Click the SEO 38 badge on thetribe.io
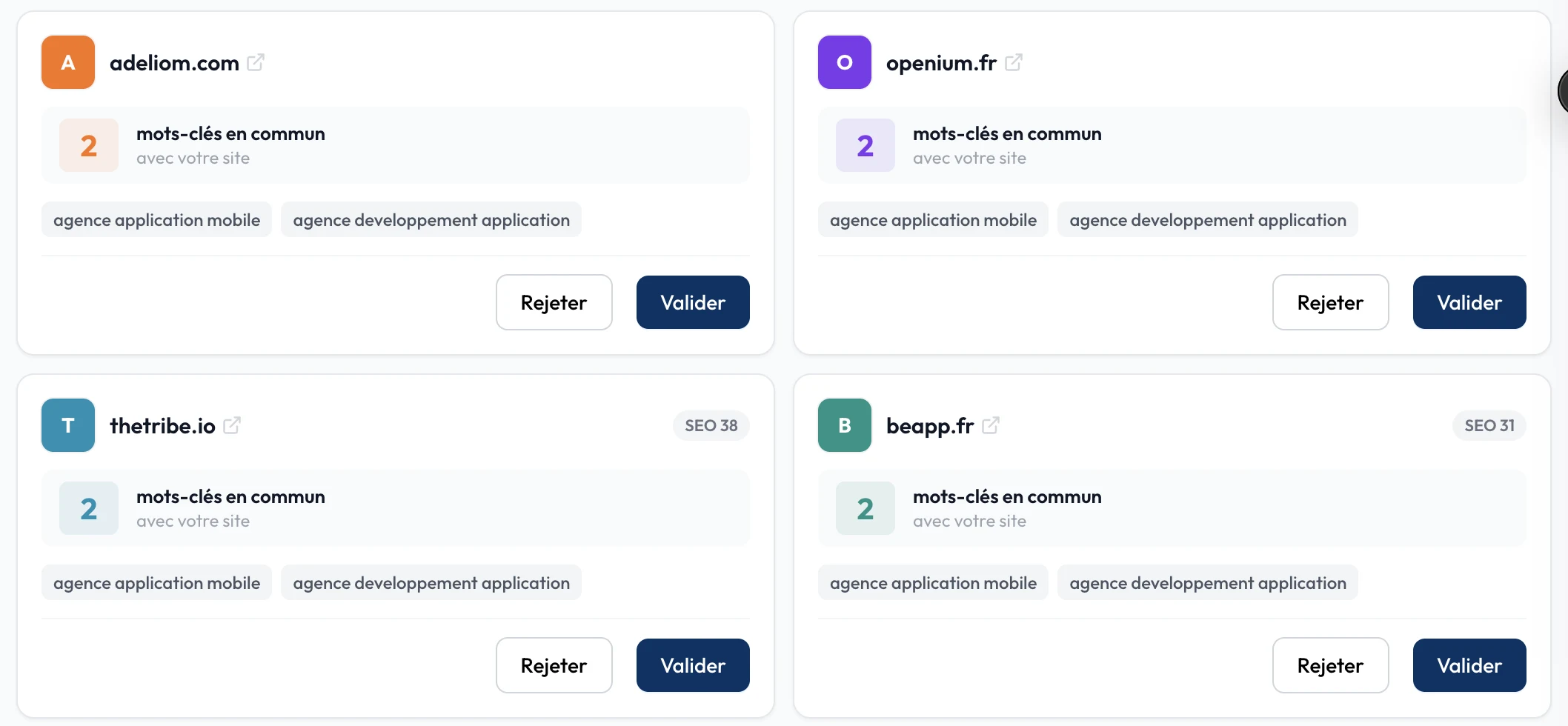The width and height of the screenshot is (1568, 726). 711,425
